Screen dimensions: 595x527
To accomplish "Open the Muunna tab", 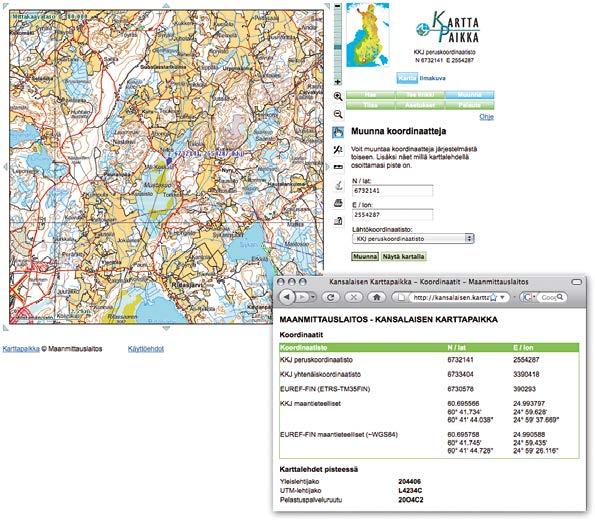I will pos(470,94).
